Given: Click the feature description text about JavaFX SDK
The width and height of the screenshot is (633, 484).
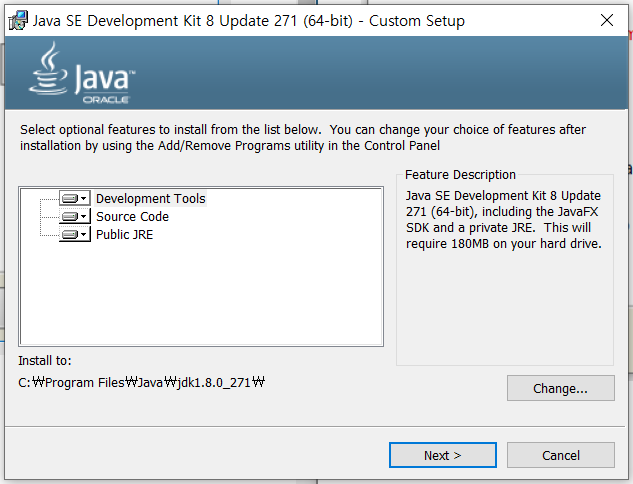Looking at the screenshot, I should point(503,220).
